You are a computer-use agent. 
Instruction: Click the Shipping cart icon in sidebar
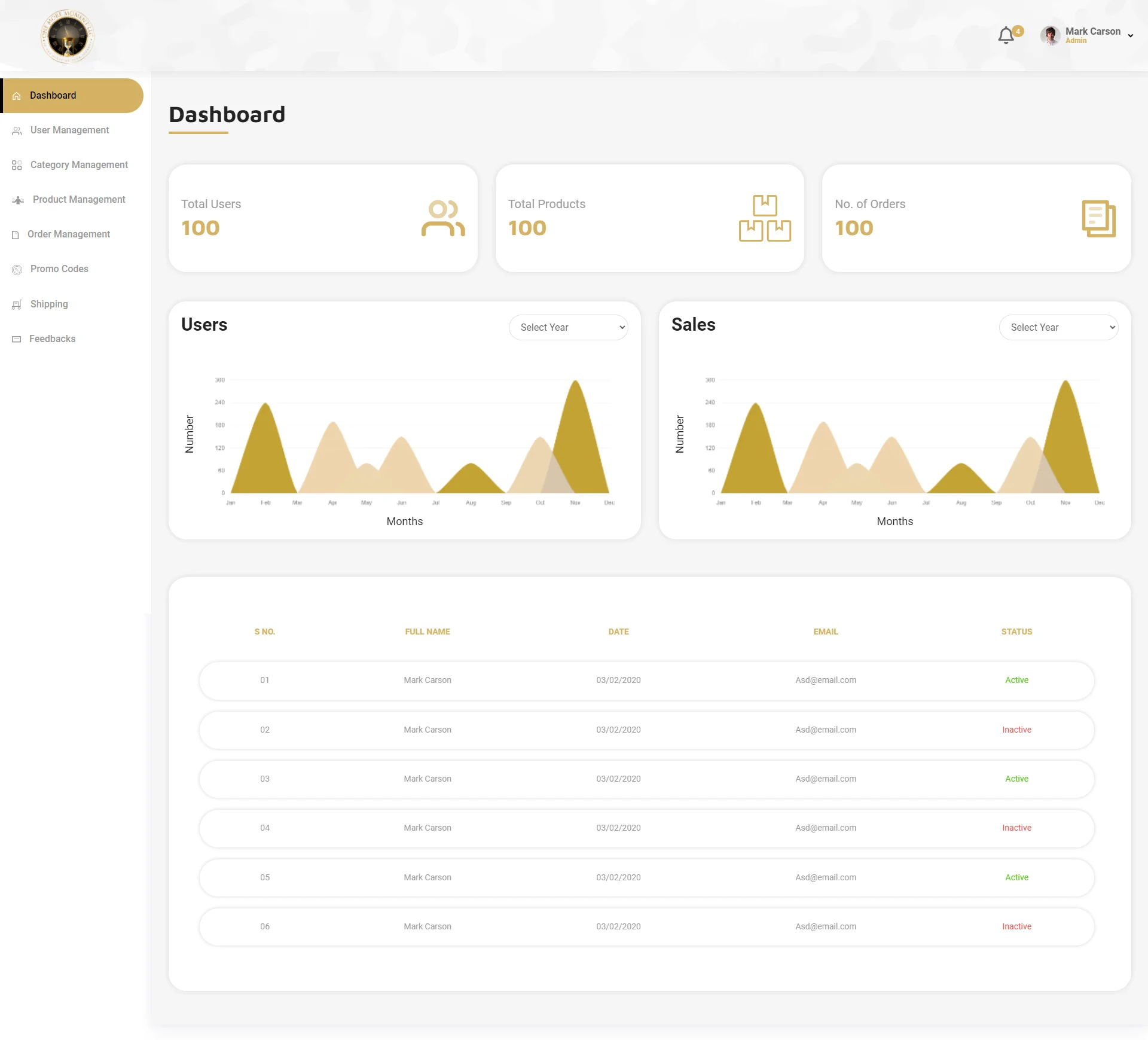pyautogui.click(x=17, y=304)
